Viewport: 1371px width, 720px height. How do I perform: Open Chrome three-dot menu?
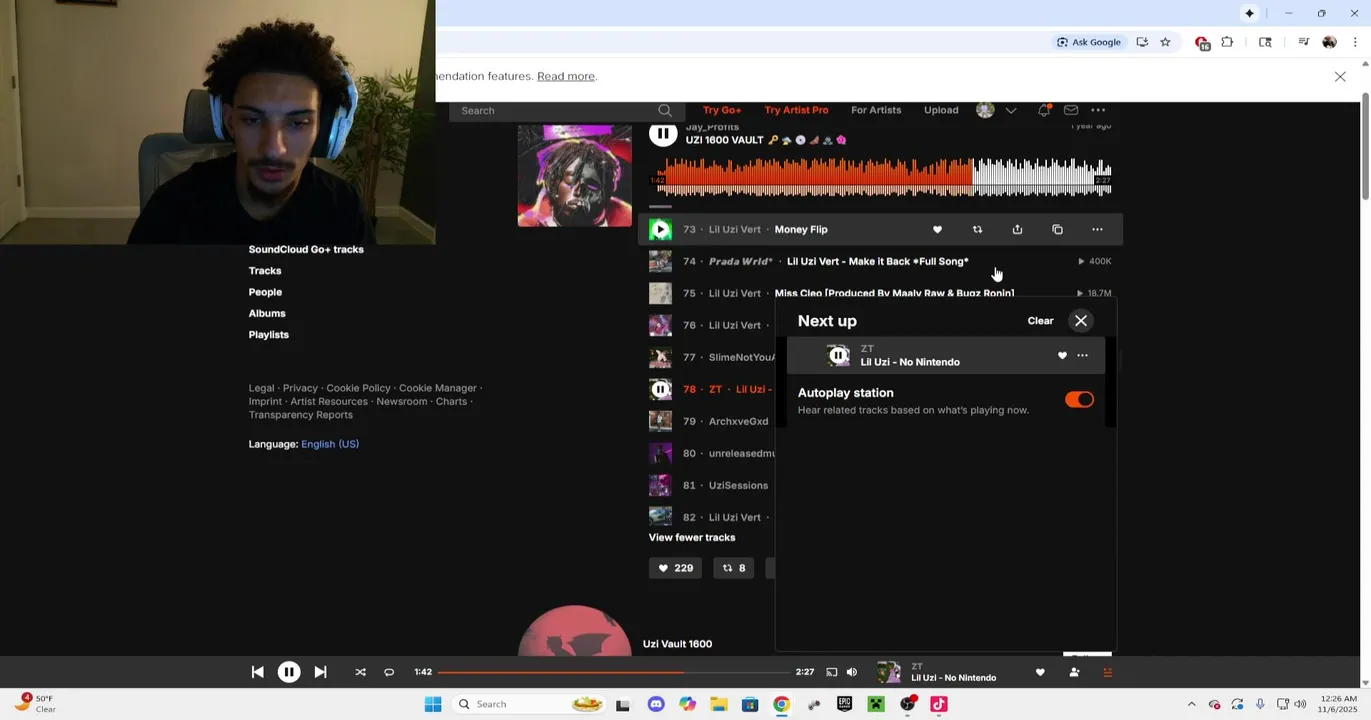pyautogui.click(x=1355, y=42)
